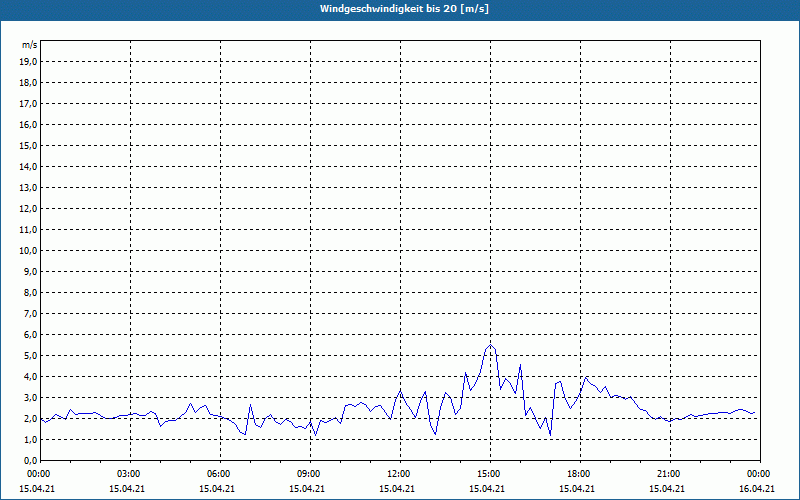Click the 0,0 y-axis origin label
This screenshot has height=500, width=800.
(31, 460)
